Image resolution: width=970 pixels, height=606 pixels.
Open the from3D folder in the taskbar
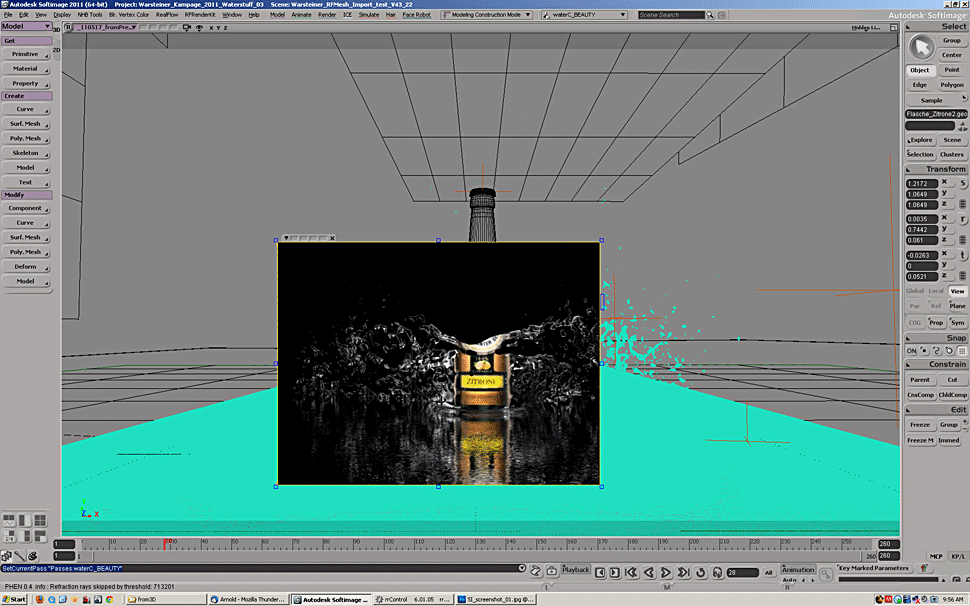pyautogui.click(x=165, y=599)
